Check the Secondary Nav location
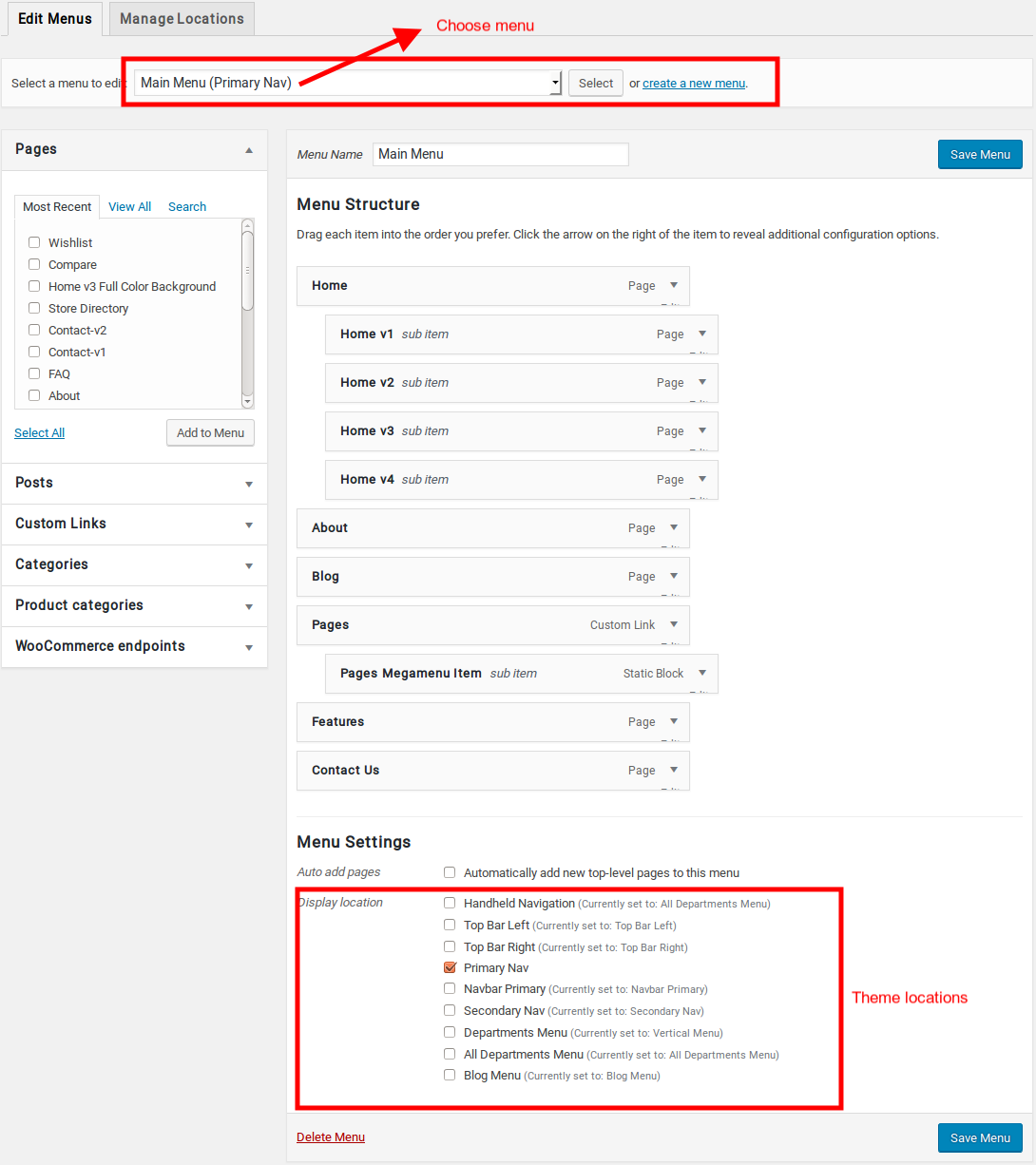The height and width of the screenshot is (1165, 1036). [450, 1011]
